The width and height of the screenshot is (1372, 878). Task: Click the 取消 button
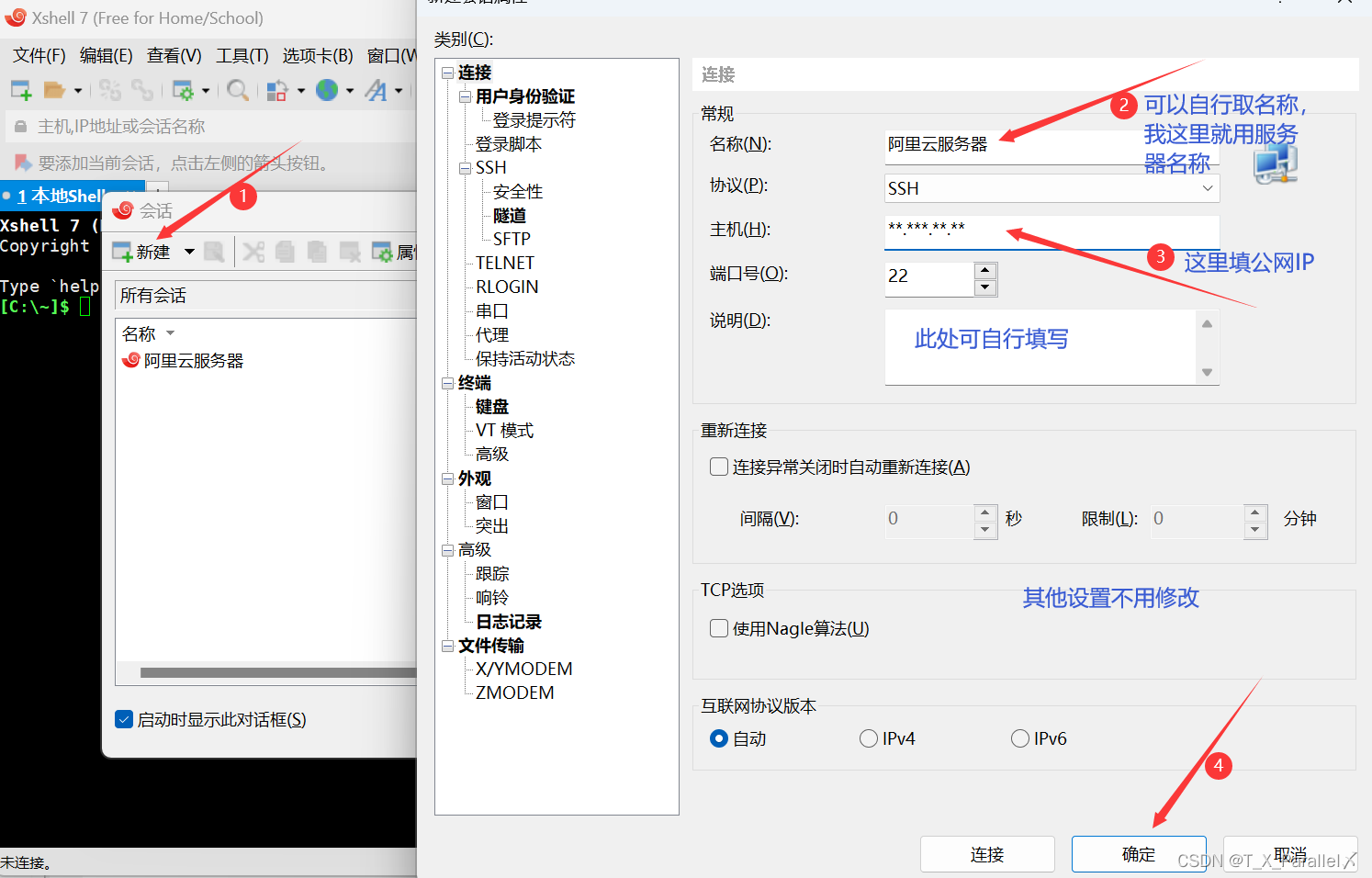1290,854
